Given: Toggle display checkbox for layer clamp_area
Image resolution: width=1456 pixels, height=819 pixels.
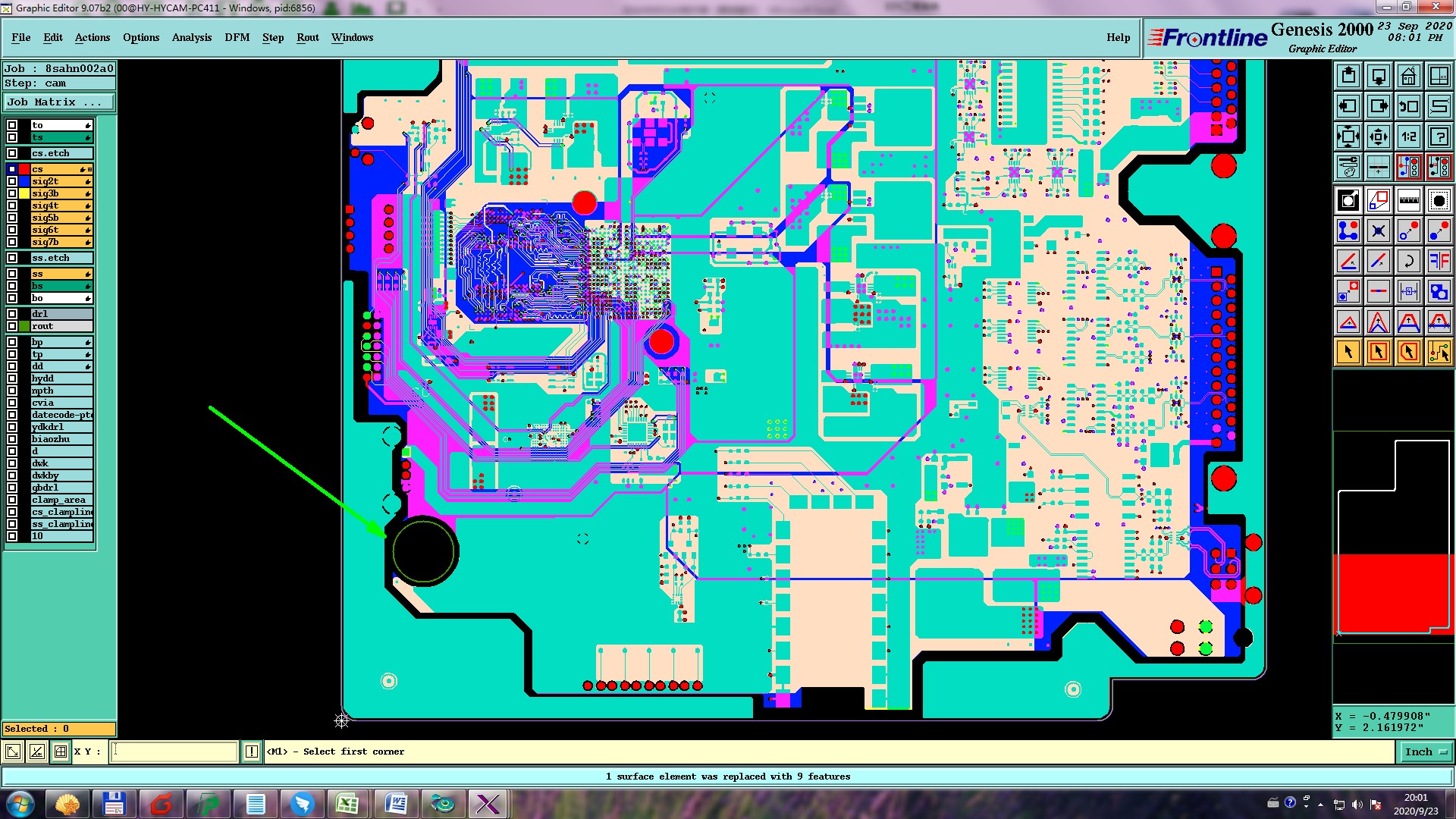Looking at the screenshot, I should pyautogui.click(x=12, y=500).
